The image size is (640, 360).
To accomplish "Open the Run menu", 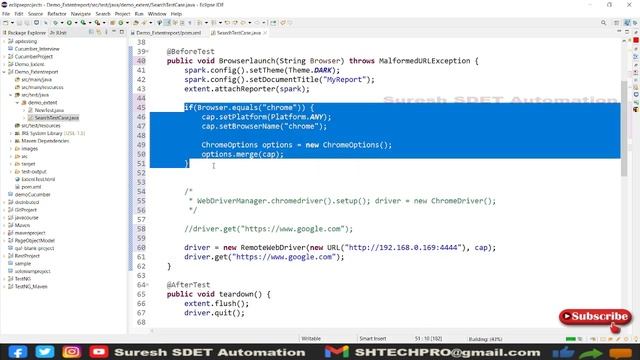I will point(139,14).
